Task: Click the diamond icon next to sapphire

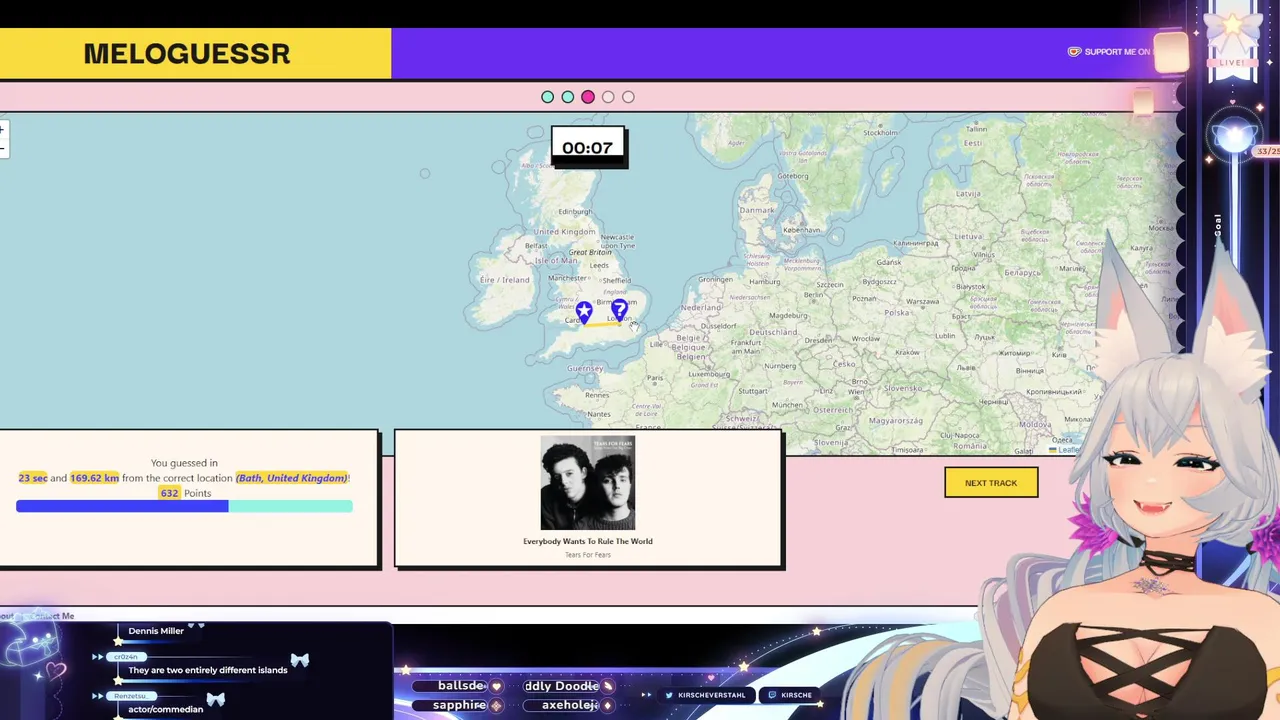Action: (496, 705)
